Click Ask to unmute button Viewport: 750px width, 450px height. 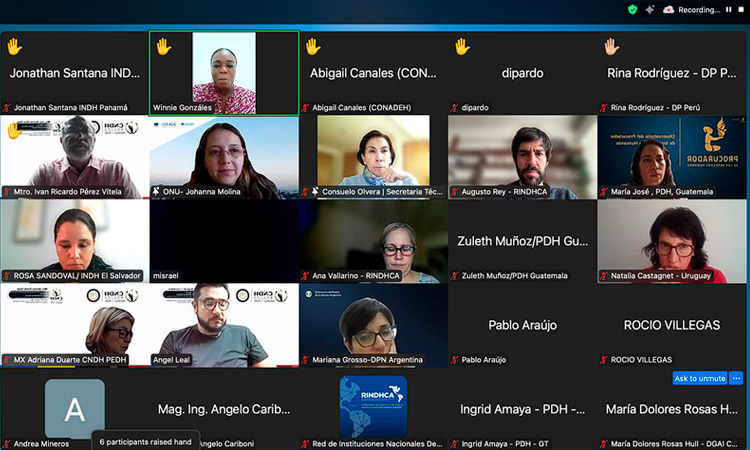pos(700,378)
